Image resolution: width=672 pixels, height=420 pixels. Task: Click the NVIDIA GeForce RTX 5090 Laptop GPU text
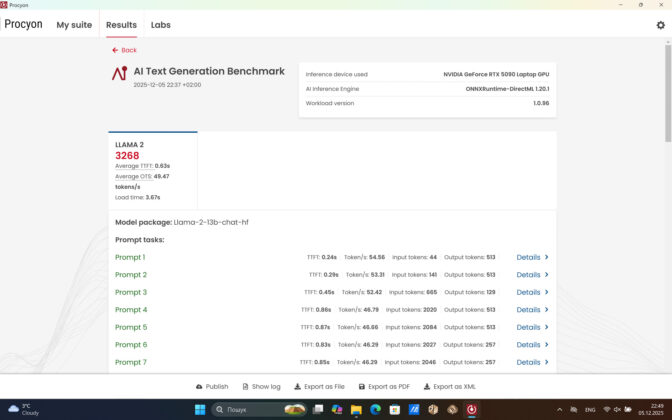pyautogui.click(x=496, y=74)
